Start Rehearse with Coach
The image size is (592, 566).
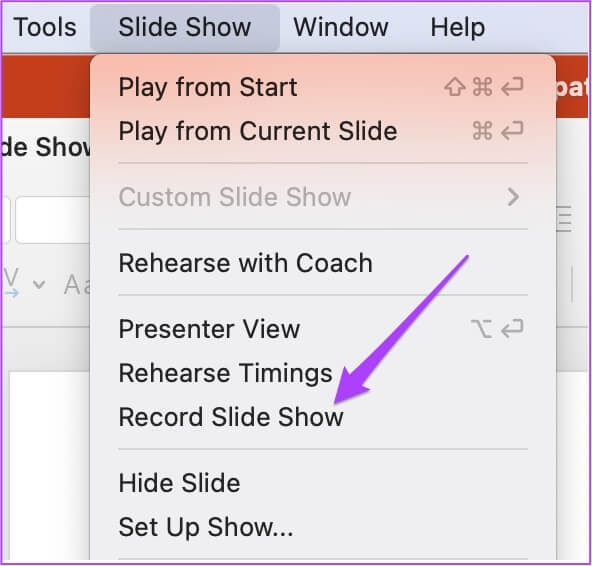[323, 263]
